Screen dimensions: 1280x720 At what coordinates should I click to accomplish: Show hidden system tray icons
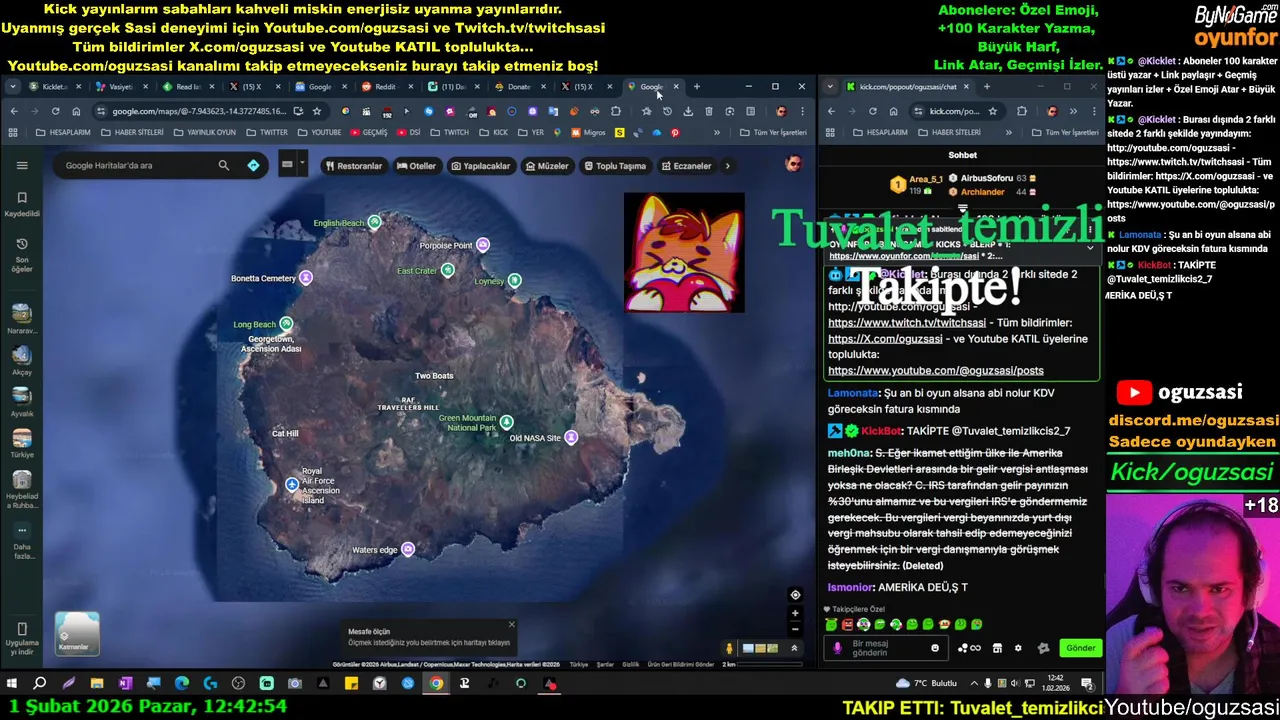pos(974,684)
